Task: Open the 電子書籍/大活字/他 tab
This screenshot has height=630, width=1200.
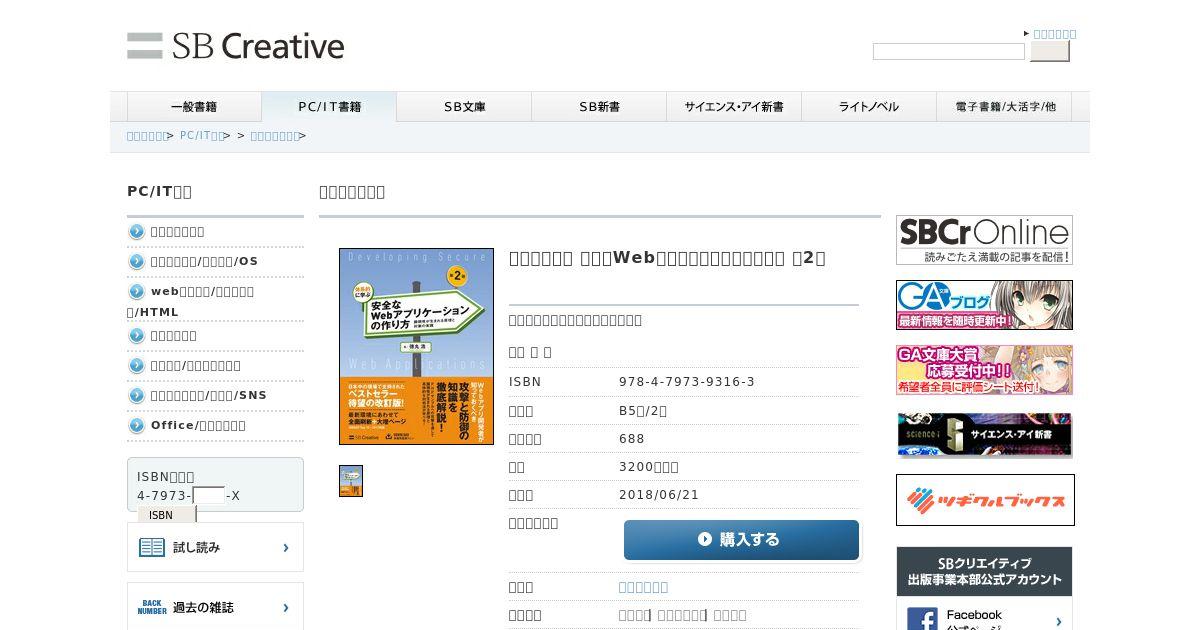Action: (x=1004, y=107)
